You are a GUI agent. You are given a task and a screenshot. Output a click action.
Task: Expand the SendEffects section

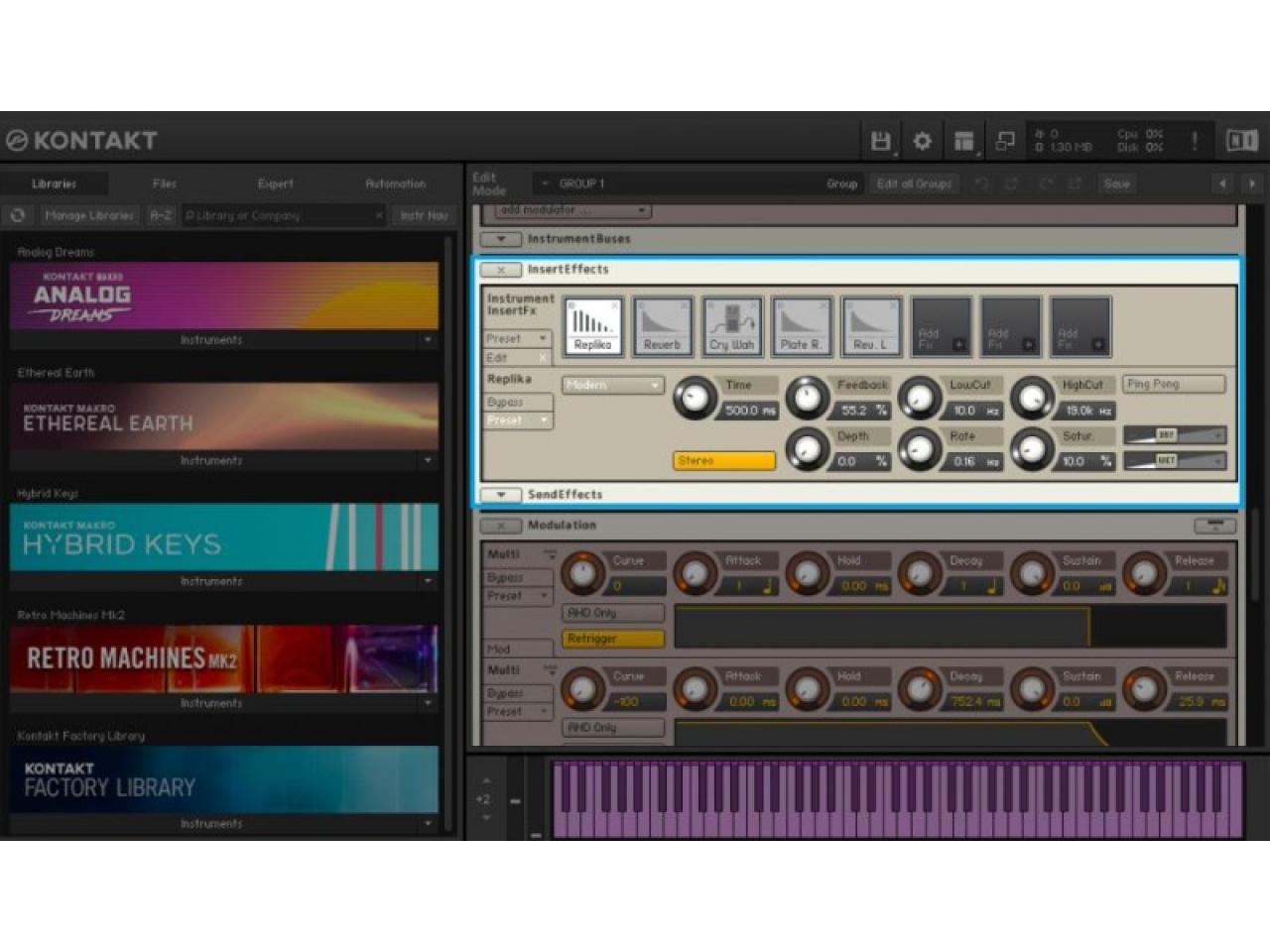(501, 494)
